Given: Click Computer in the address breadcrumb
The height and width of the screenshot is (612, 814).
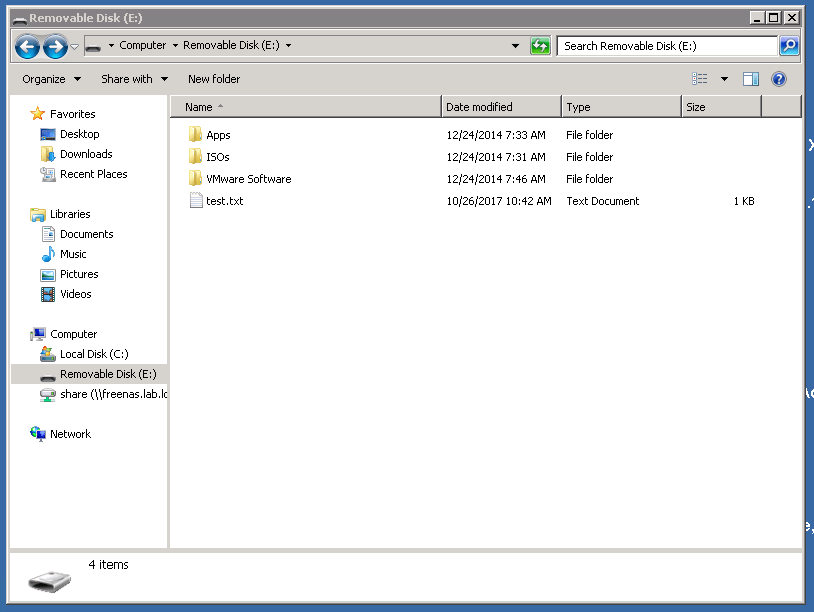Looking at the screenshot, I should (x=142, y=46).
